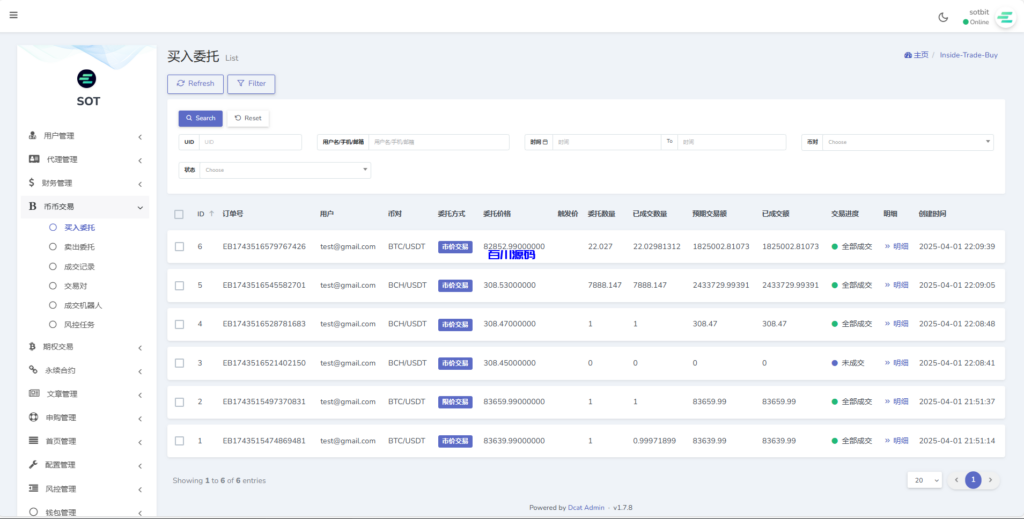1024x519 pixels.
Task: Click the 申购管理 lifebuoy icon
Action: click(x=33, y=417)
